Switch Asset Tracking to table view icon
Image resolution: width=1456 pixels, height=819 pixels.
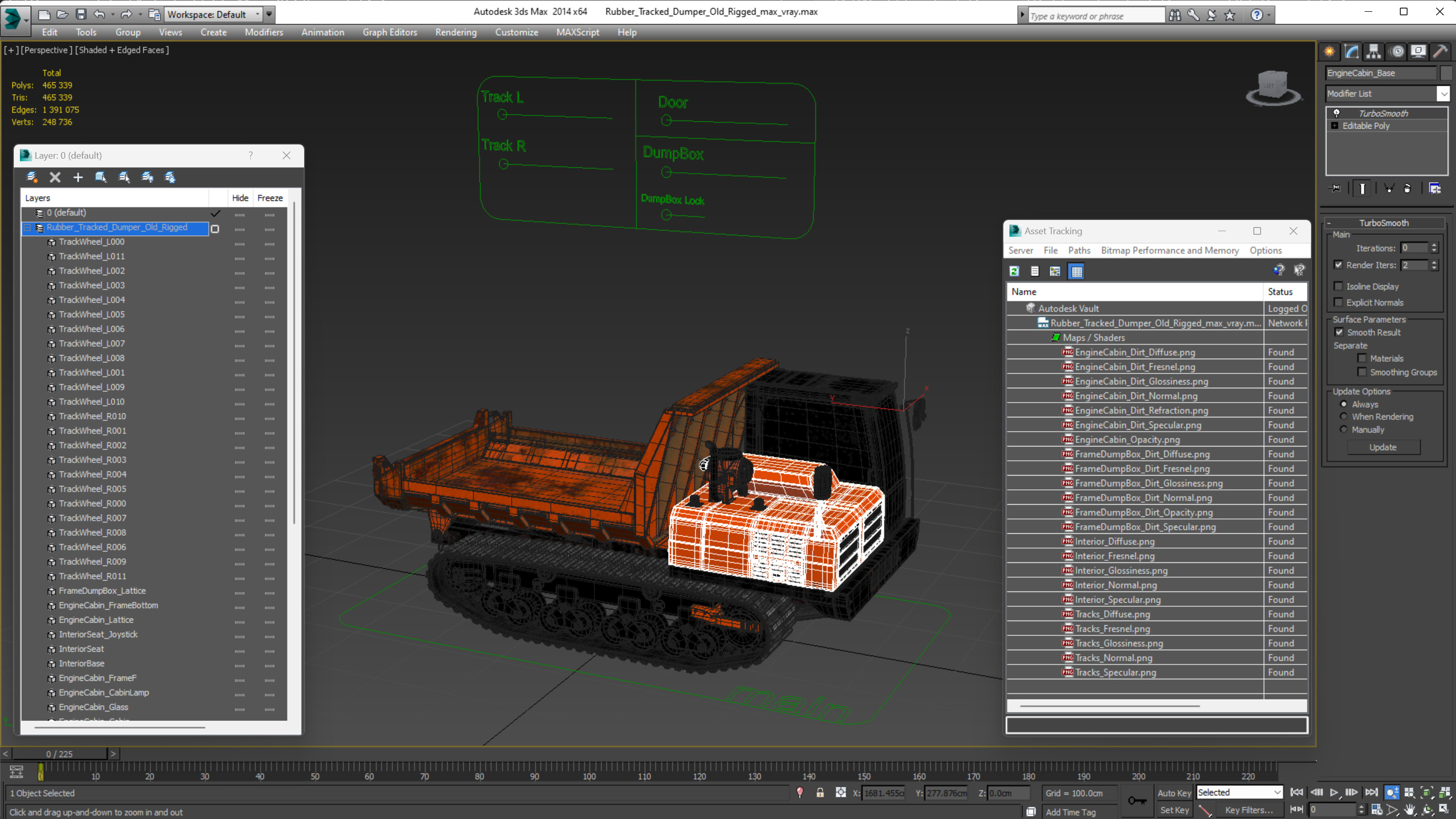click(1077, 271)
